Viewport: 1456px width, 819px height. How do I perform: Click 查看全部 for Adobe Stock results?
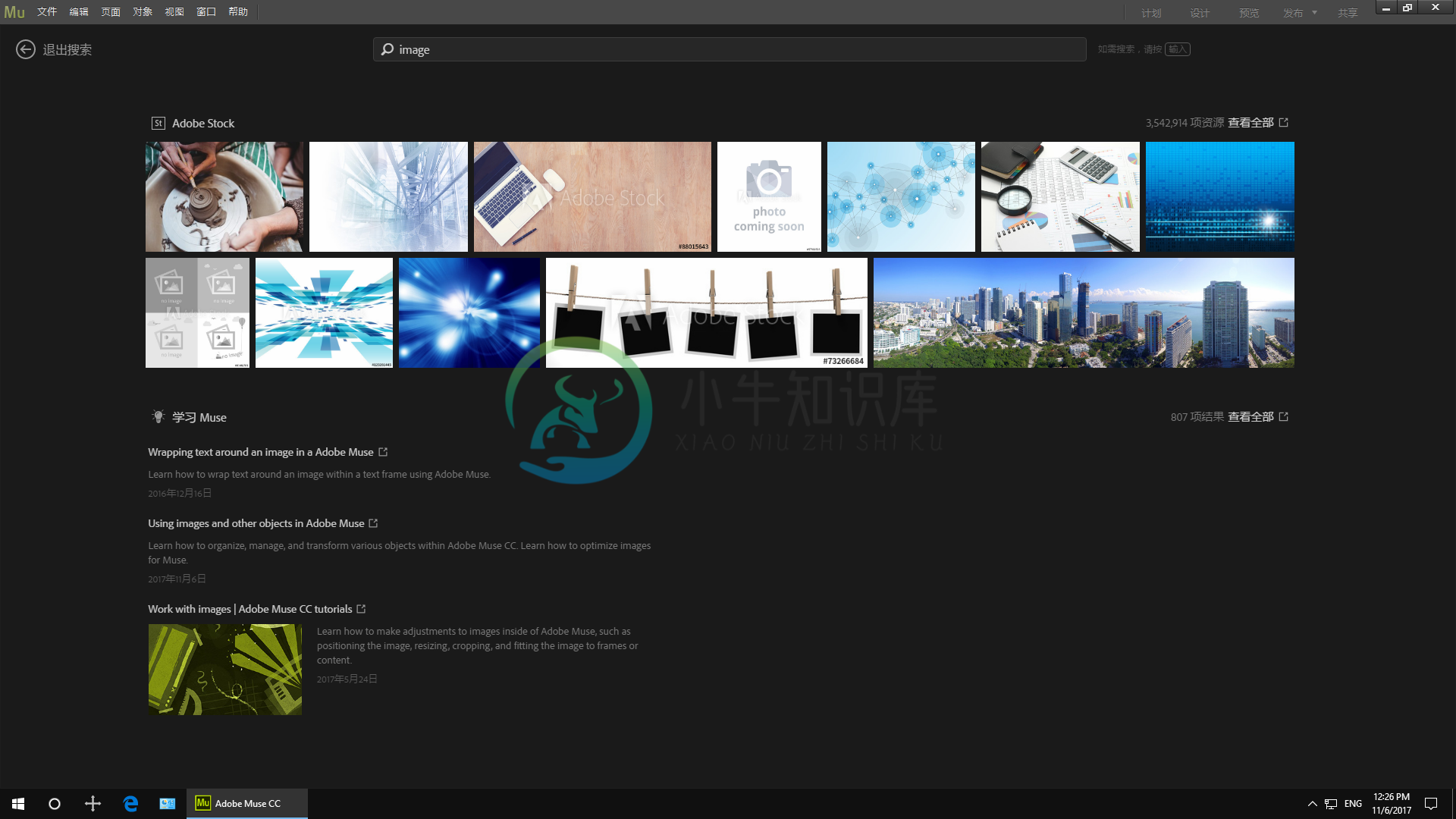click(1250, 122)
